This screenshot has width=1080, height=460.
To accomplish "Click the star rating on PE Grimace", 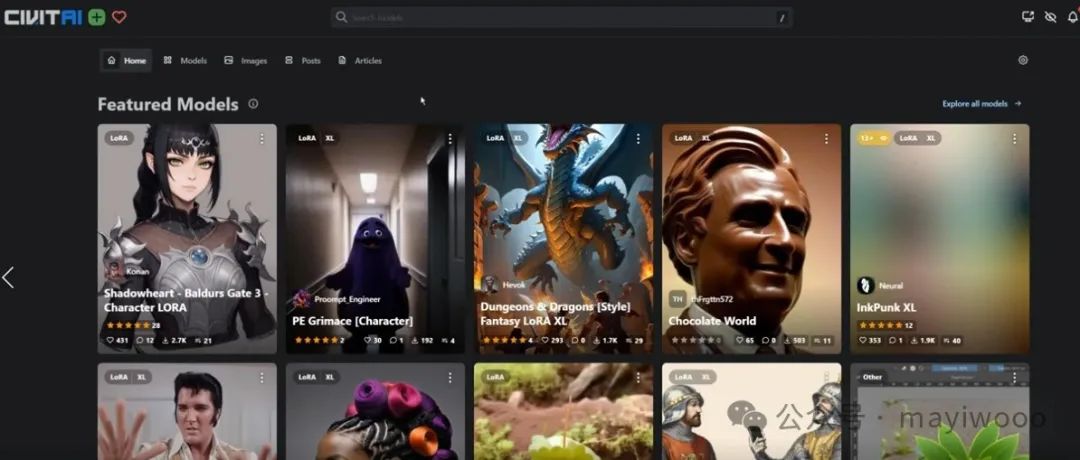I will [x=319, y=340].
